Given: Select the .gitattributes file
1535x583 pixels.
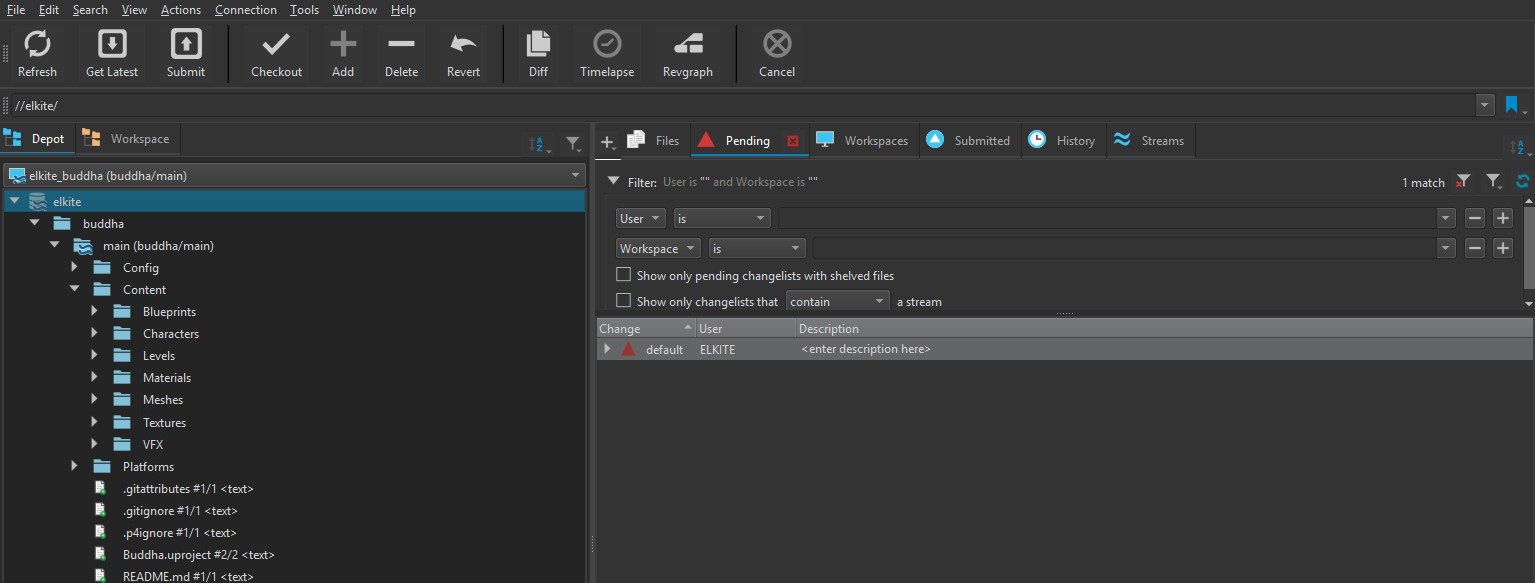Looking at the screenshot, I should coord(187,488).
